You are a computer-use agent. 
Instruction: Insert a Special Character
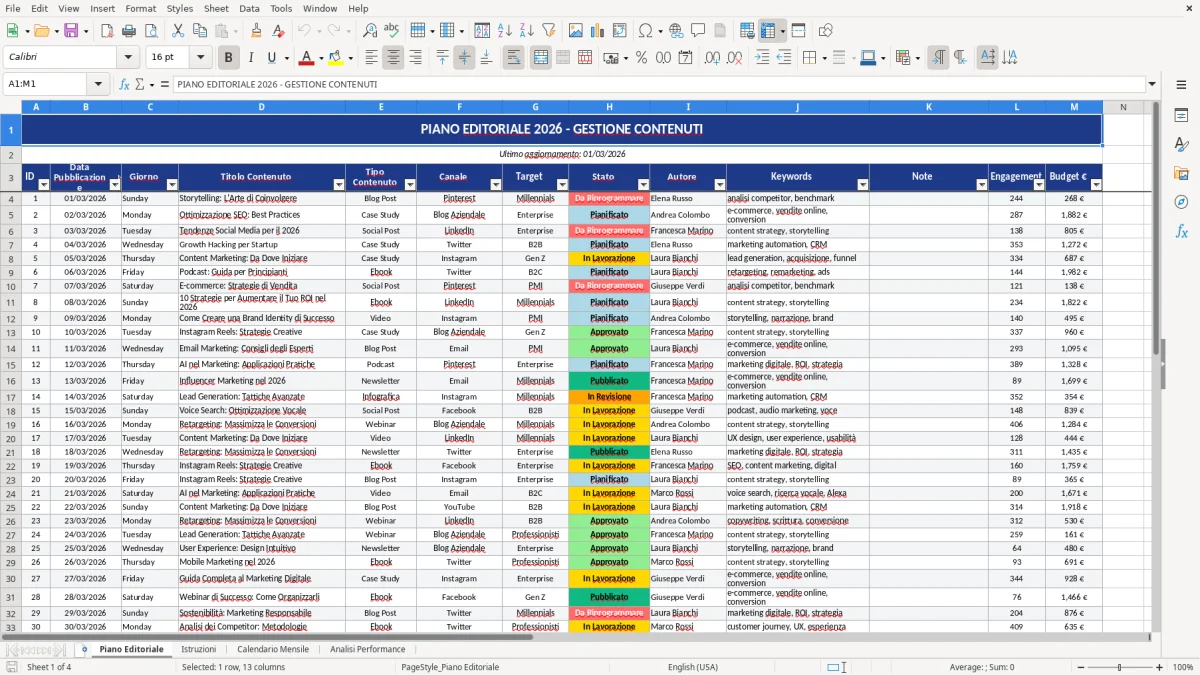645,30
